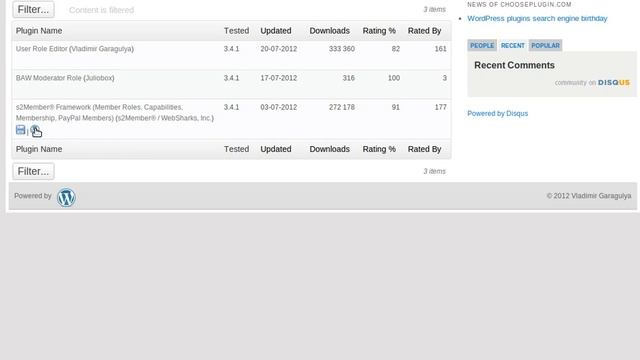
Task: Click the 20-07-2012 updated date
Action: [x=279, y=49]
